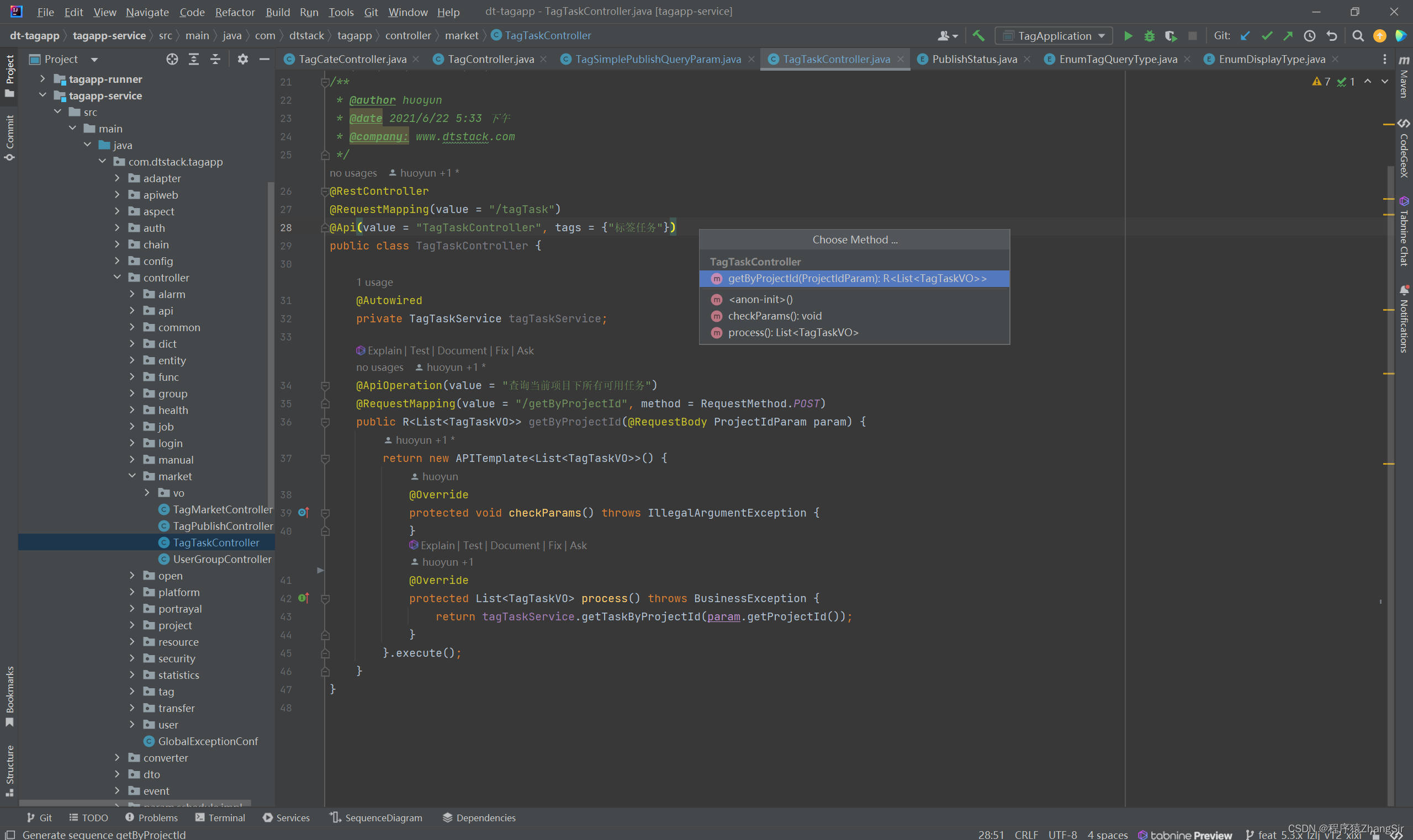The width and height of the screenshot is (1413, 840).
Task: Close the TagController.java tab
Action: (x=544, y=59)
